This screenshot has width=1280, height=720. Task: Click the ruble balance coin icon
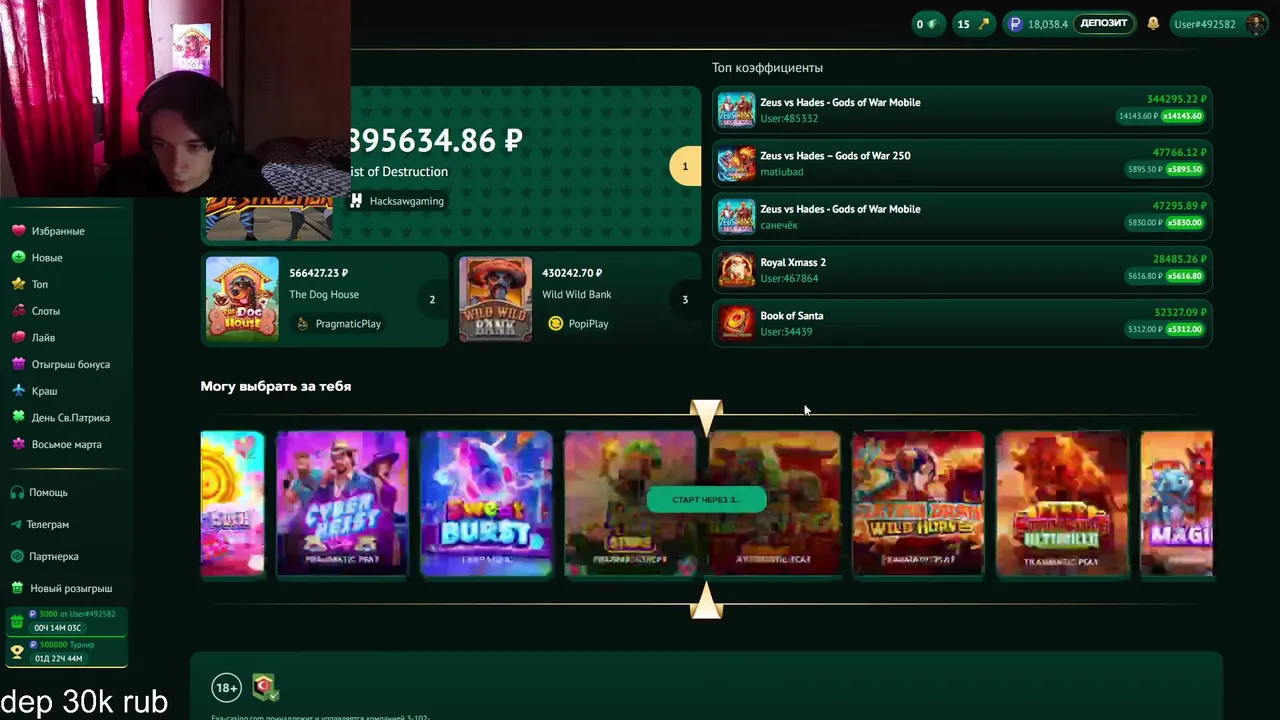tap(1016, 24)
